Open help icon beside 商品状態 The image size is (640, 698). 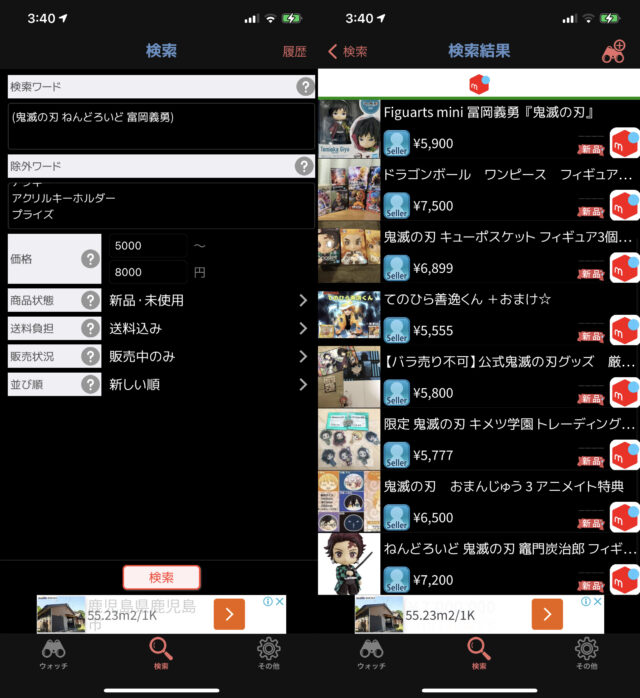pos(90,300)
